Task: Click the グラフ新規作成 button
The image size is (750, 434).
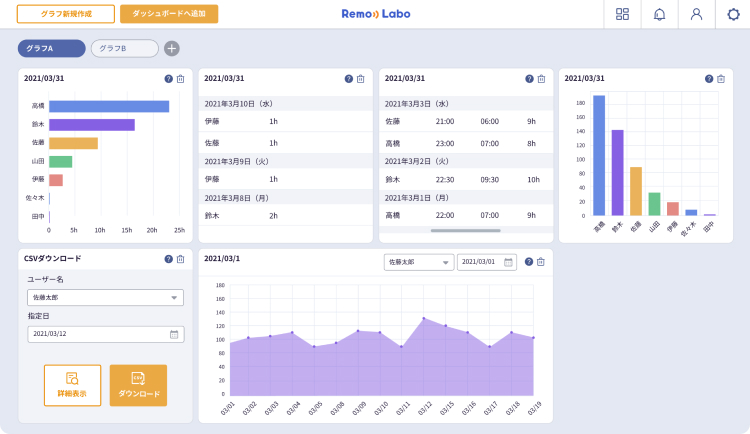Action: pos(66,14)
